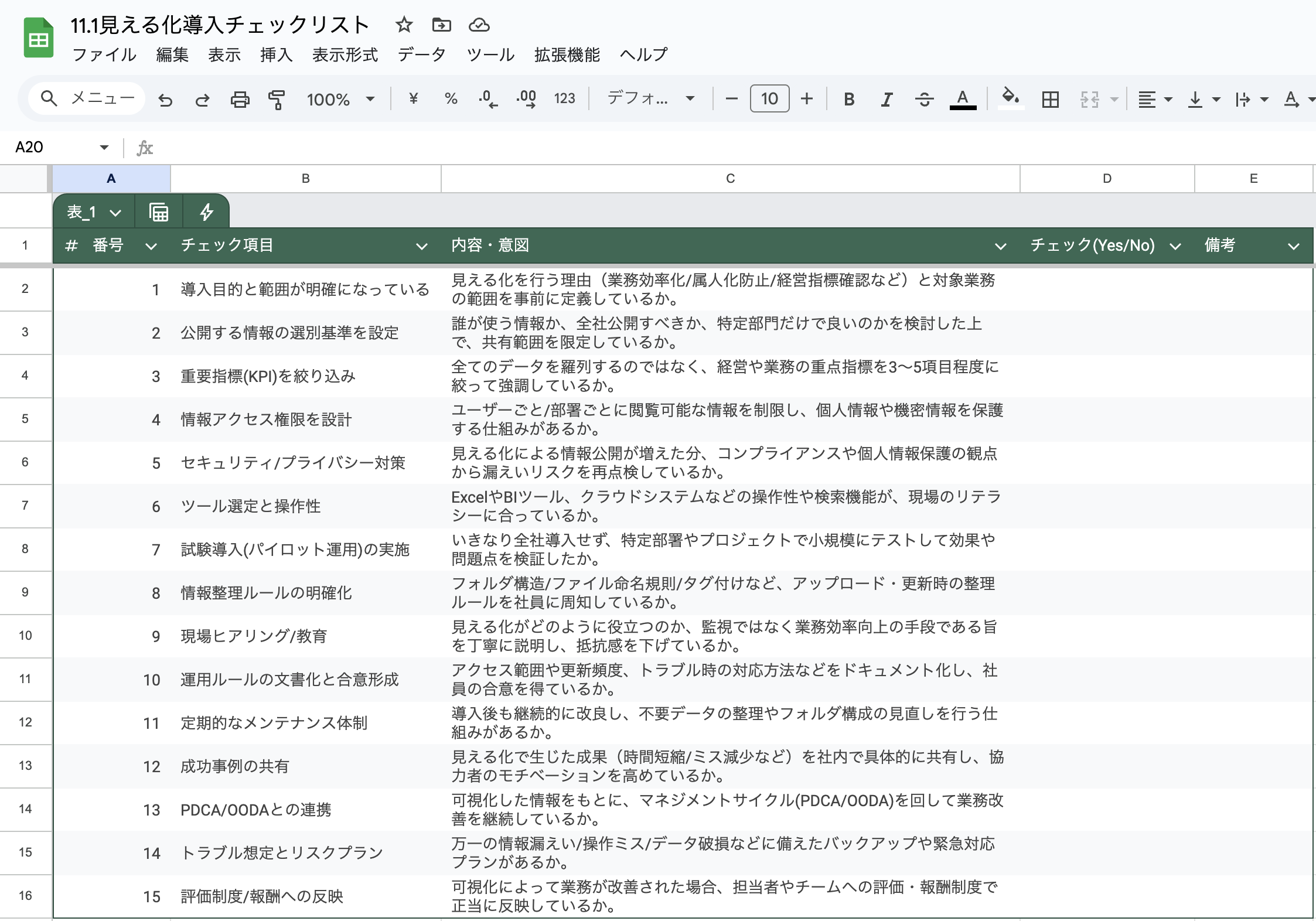Click the fill color icon

(x=1010, y=98)
